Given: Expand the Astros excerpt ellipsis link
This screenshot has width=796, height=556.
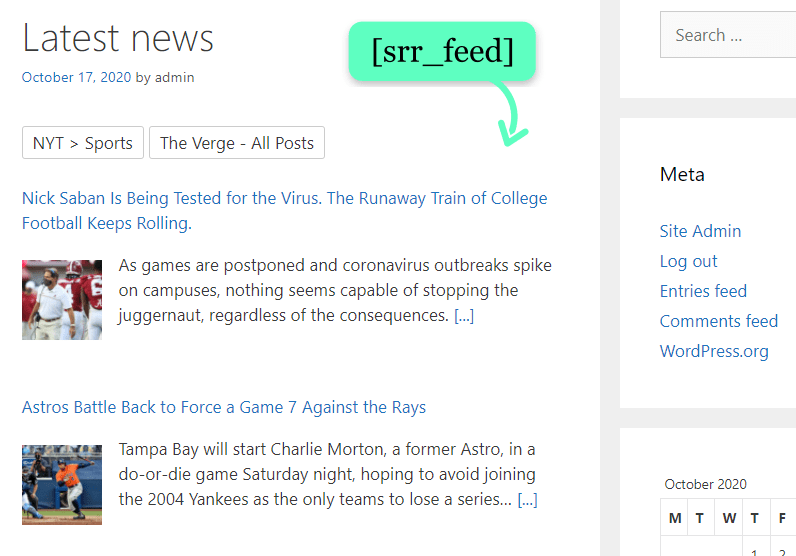Looking at the screenshot, I should click(527, 499).
